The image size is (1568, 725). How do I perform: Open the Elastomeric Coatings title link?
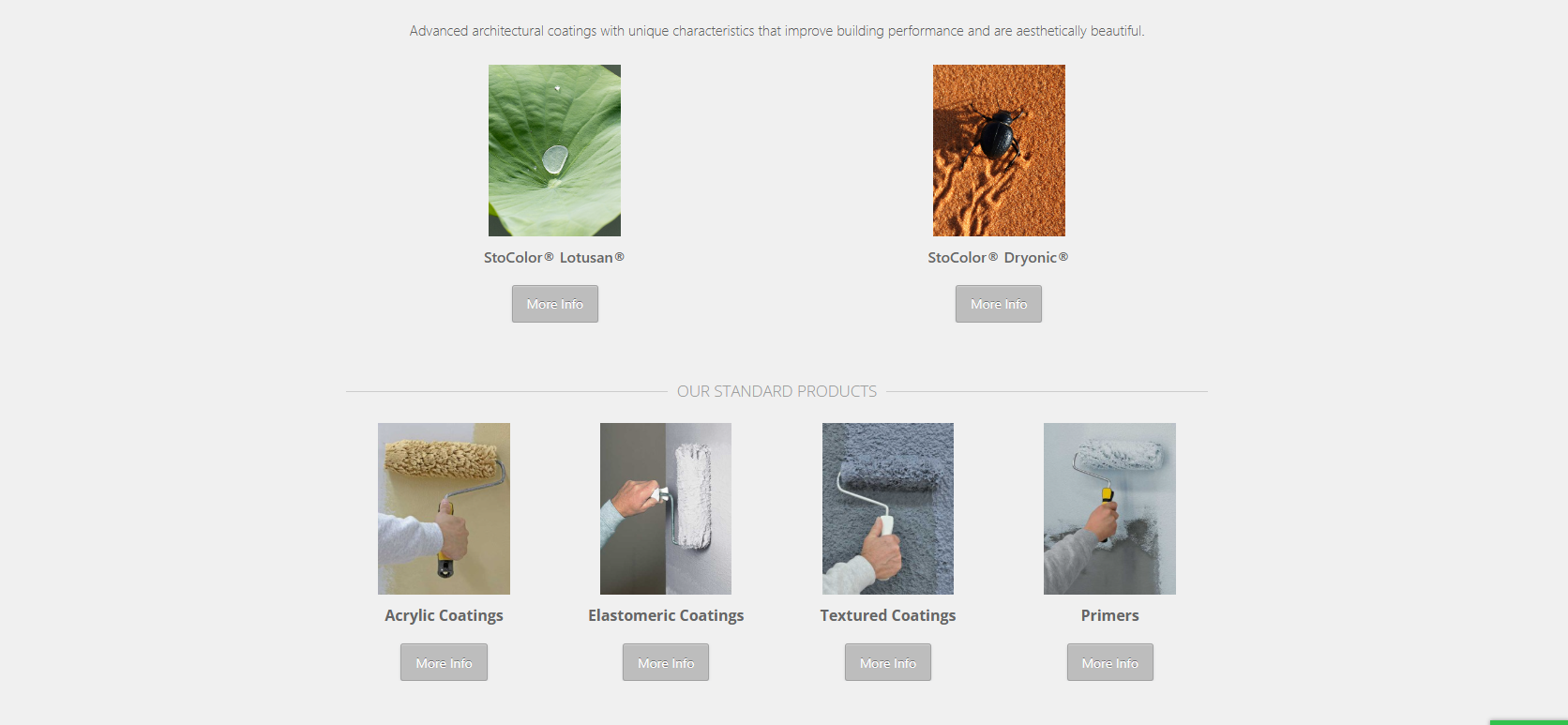pos(666,615)
